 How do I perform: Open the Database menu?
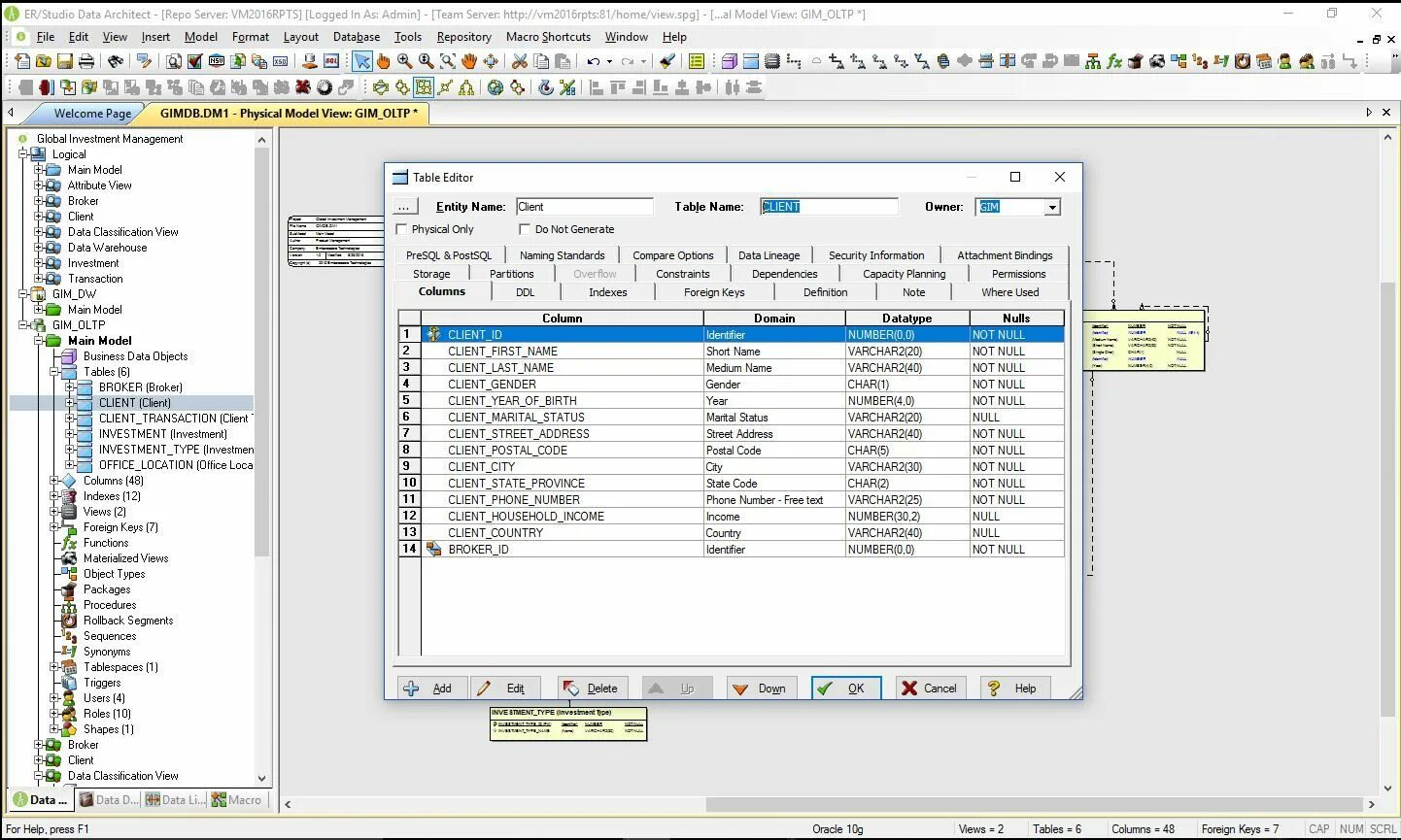357,37
